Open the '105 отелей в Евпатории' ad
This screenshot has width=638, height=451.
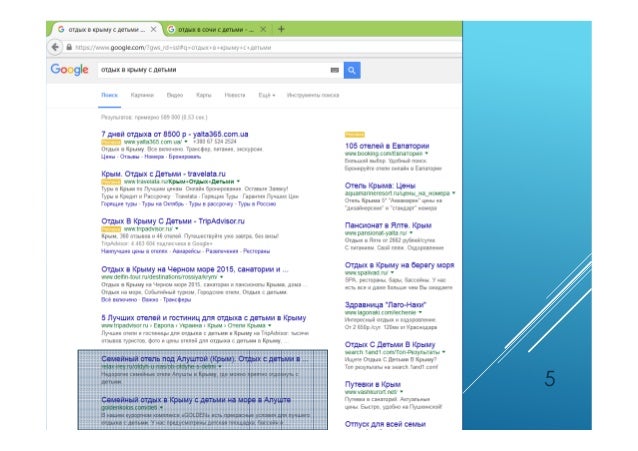point(387,146)
